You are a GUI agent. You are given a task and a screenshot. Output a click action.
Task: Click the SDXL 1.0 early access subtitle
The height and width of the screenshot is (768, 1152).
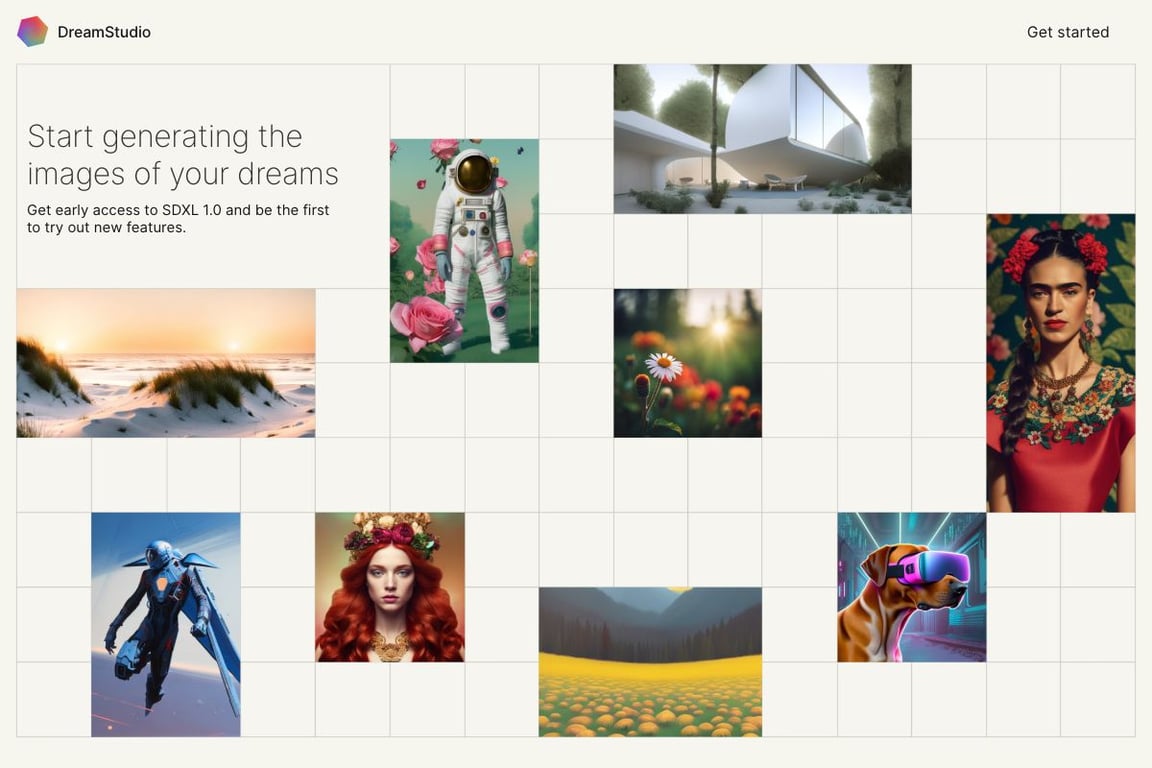tap(179, 218)
